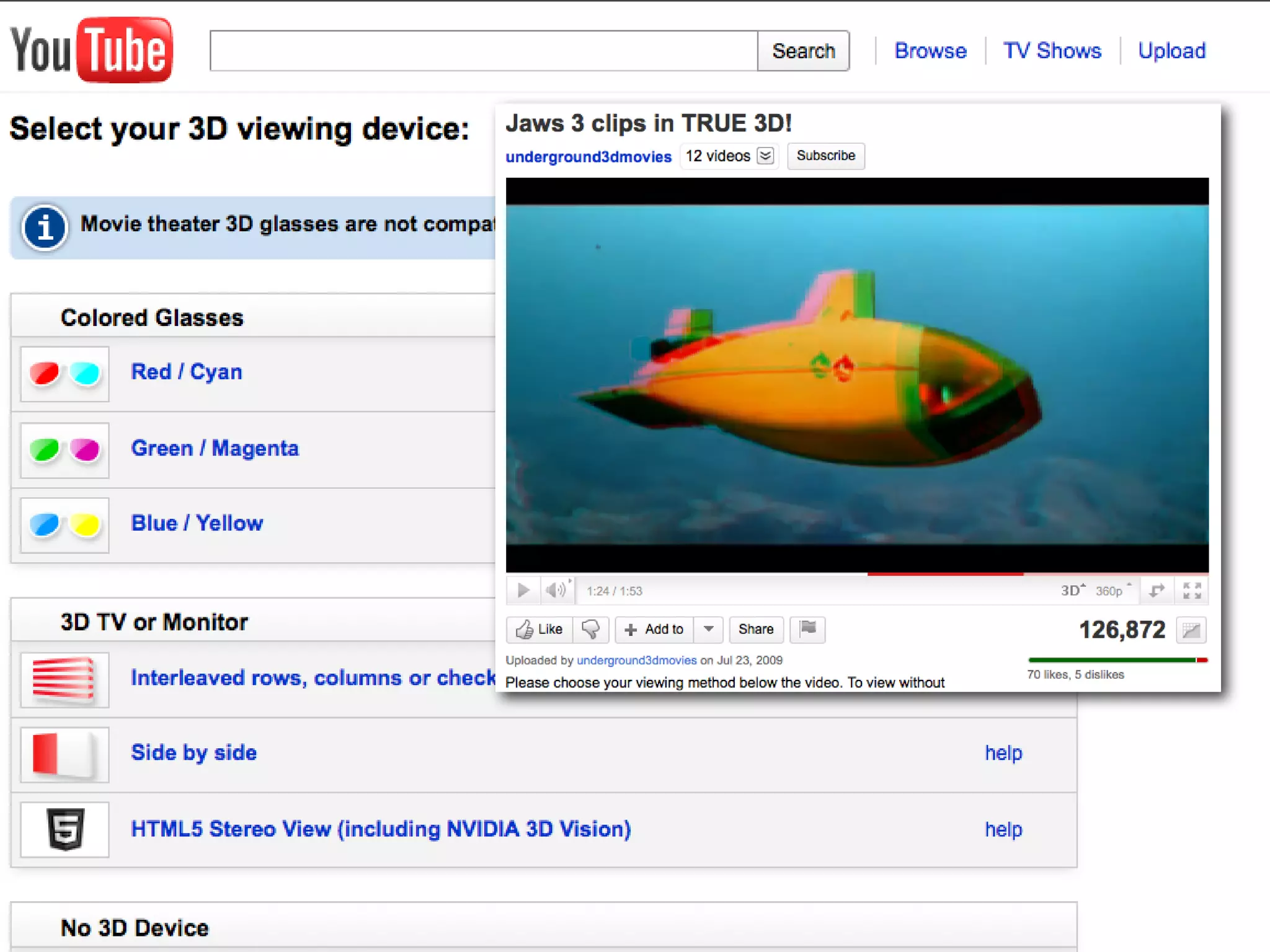Screen dimensions: 1270x952
Task: Go to the Browse menu item
Action: 930,51
